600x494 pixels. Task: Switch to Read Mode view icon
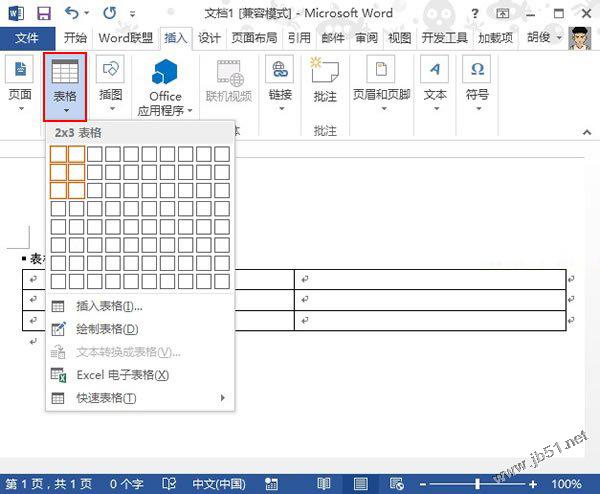pos(324,484)
